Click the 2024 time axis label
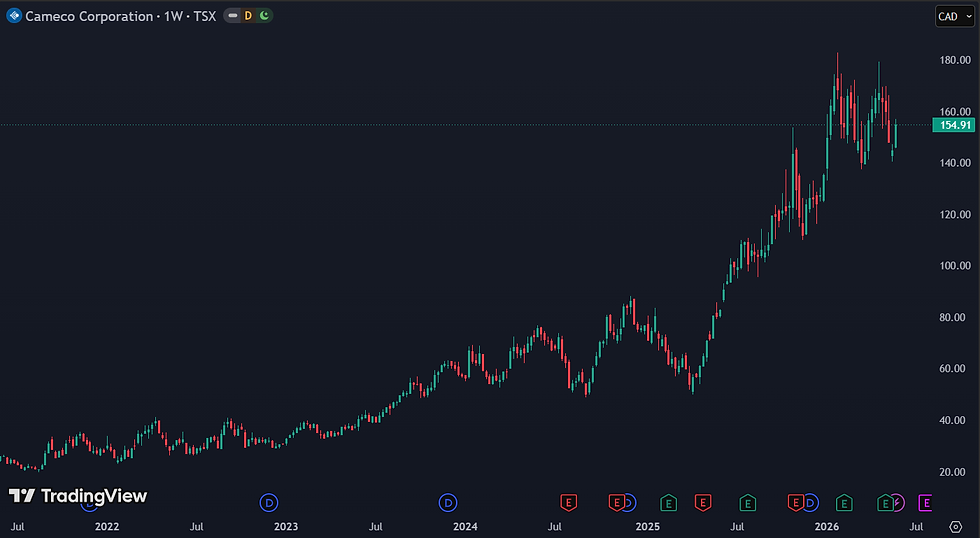The image size is (980, 538). [x=465, y=527]
